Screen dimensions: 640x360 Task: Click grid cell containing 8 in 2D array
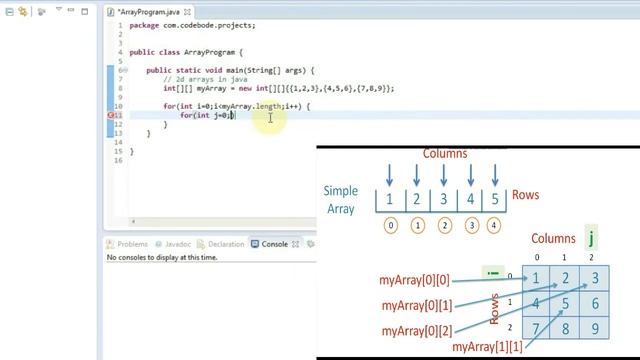click(565, 329)
